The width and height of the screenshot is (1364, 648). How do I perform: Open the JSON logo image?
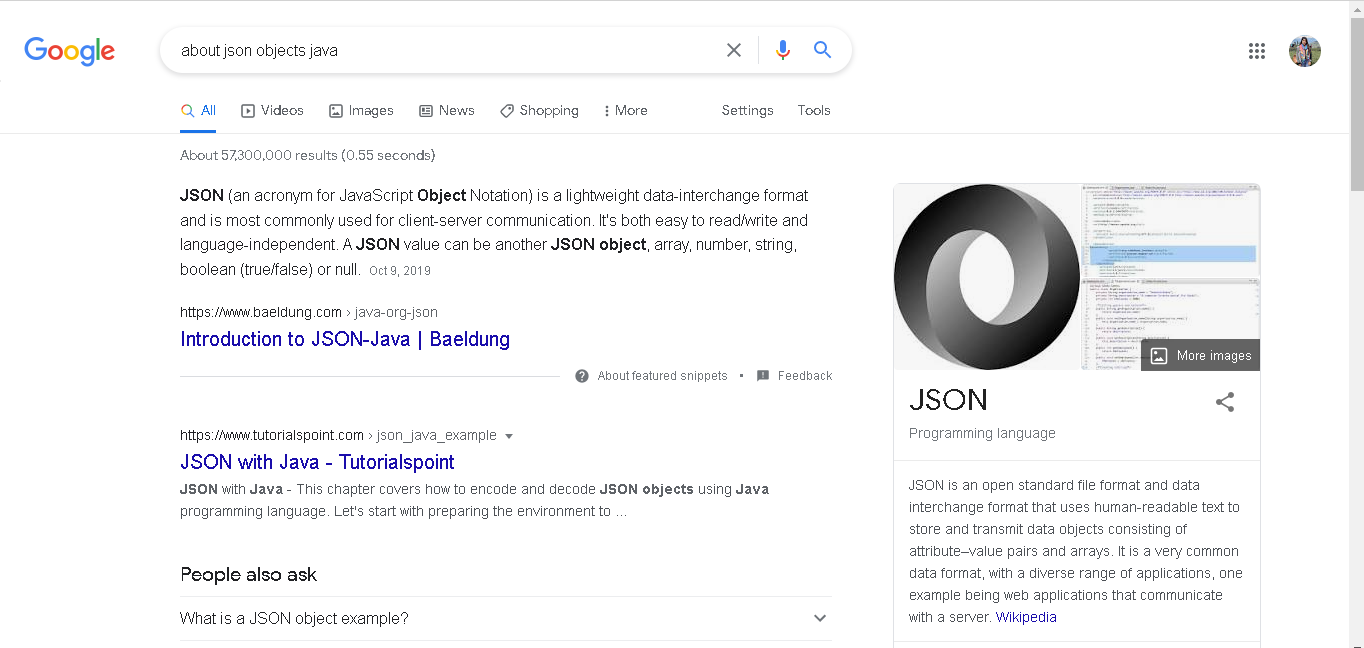987,277
